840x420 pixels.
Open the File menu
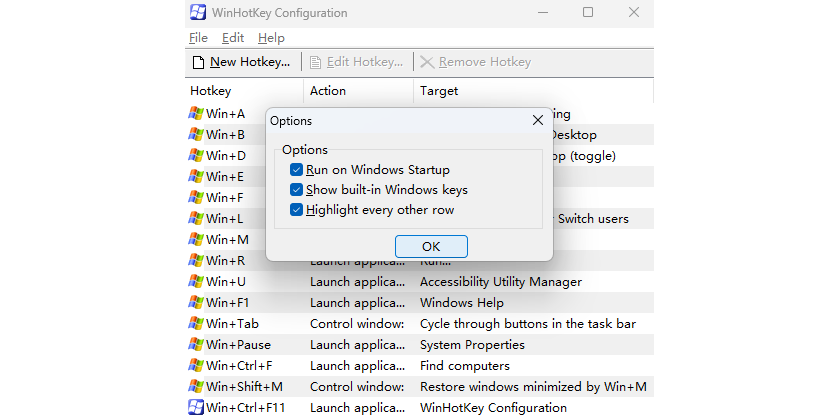pos(198,38)
